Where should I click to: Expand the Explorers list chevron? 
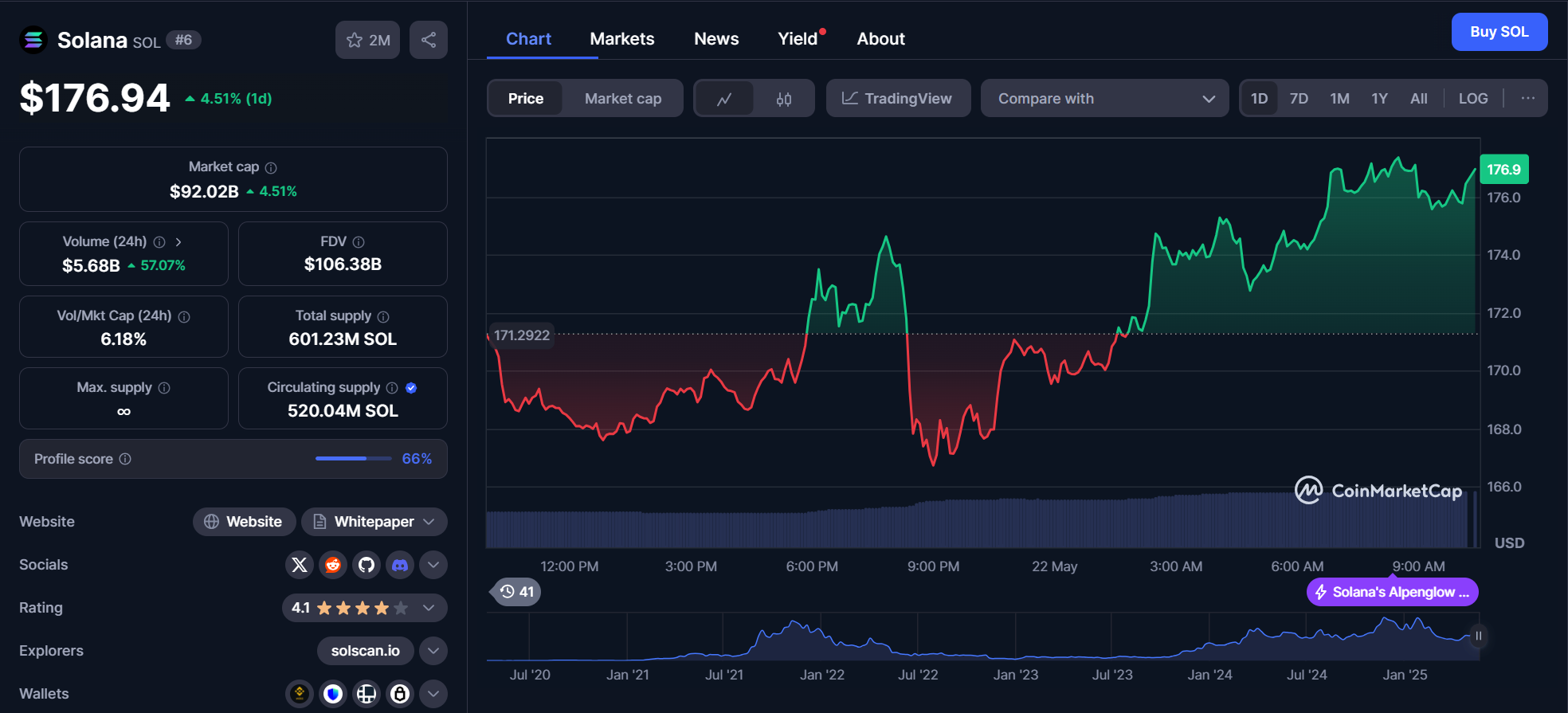[433, 651]
